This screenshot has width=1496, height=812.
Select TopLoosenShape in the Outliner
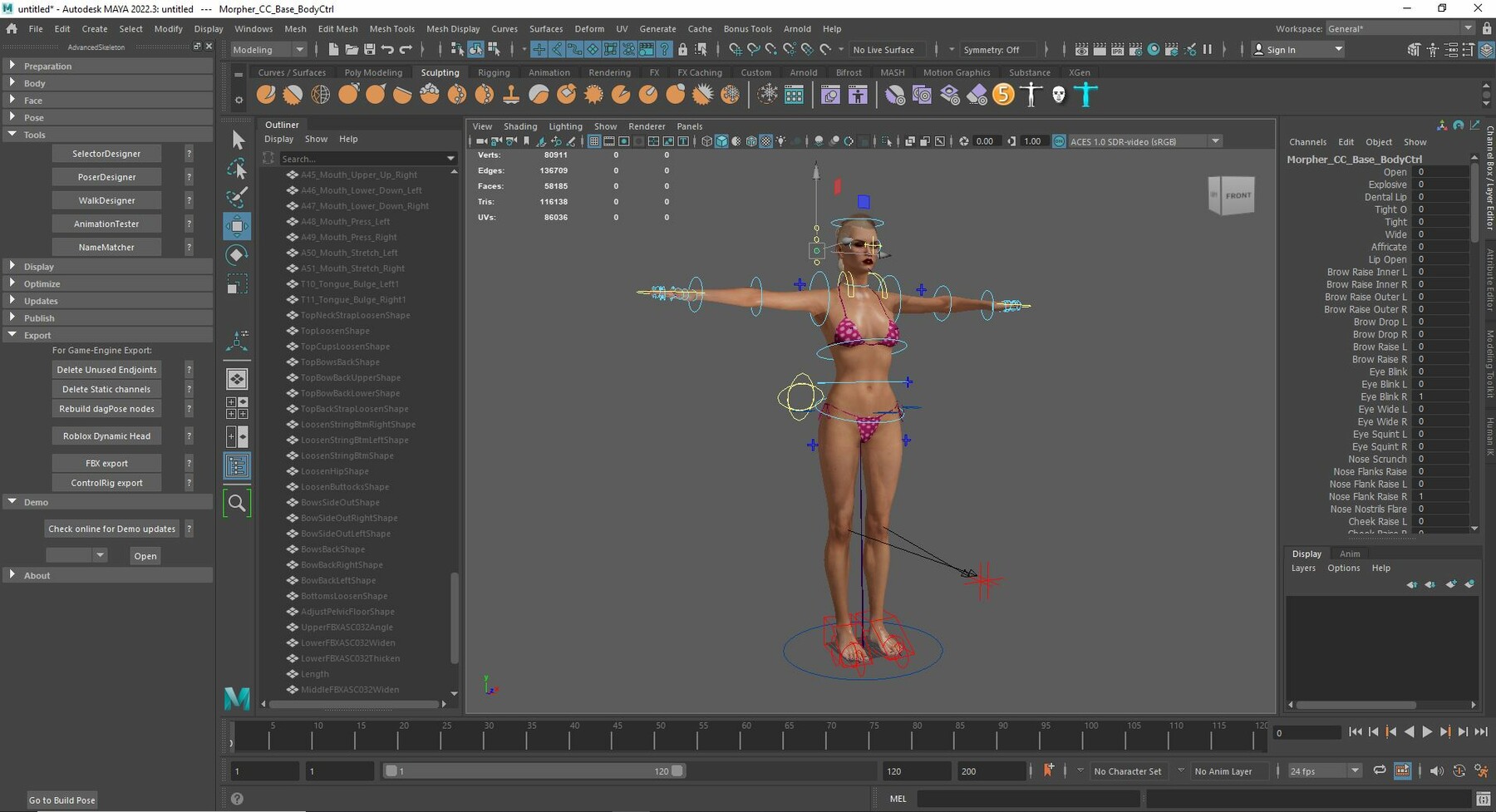coord(335,331)
